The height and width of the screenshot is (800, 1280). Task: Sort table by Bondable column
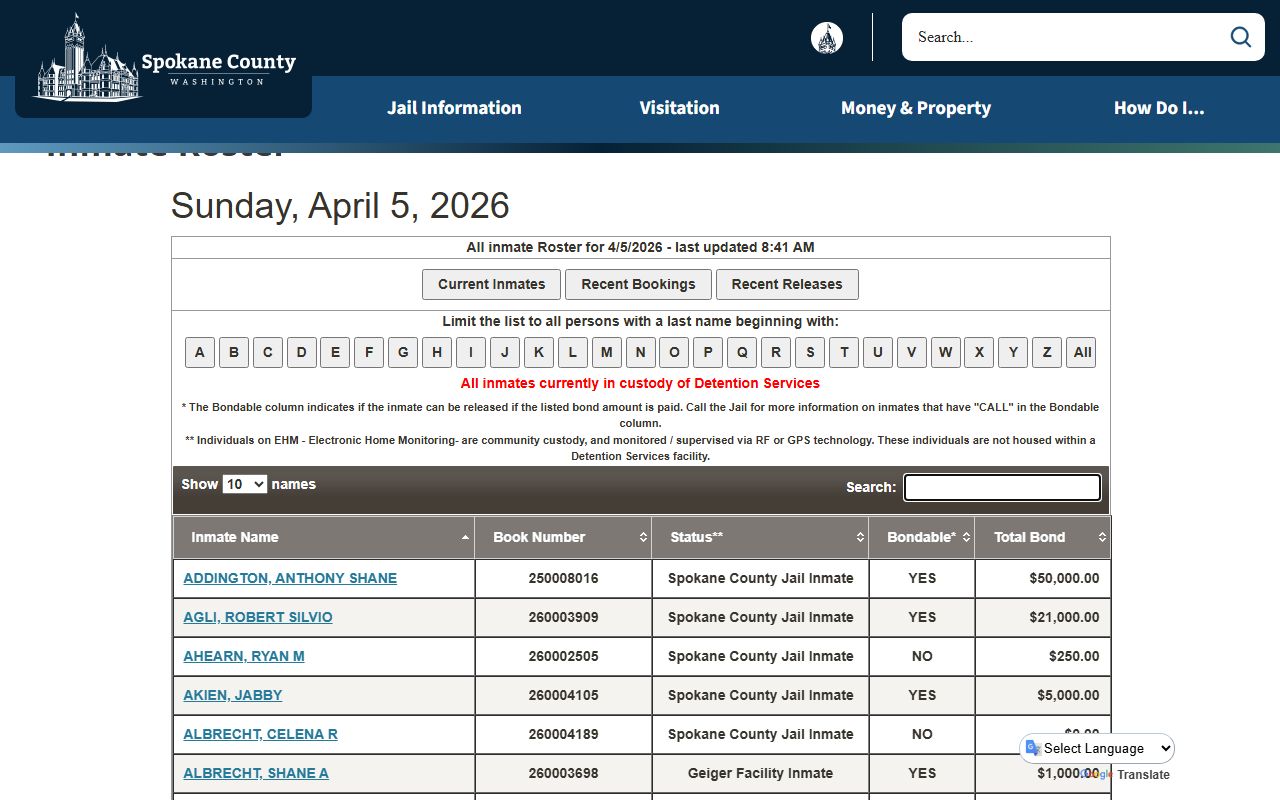tap(921, 537)
